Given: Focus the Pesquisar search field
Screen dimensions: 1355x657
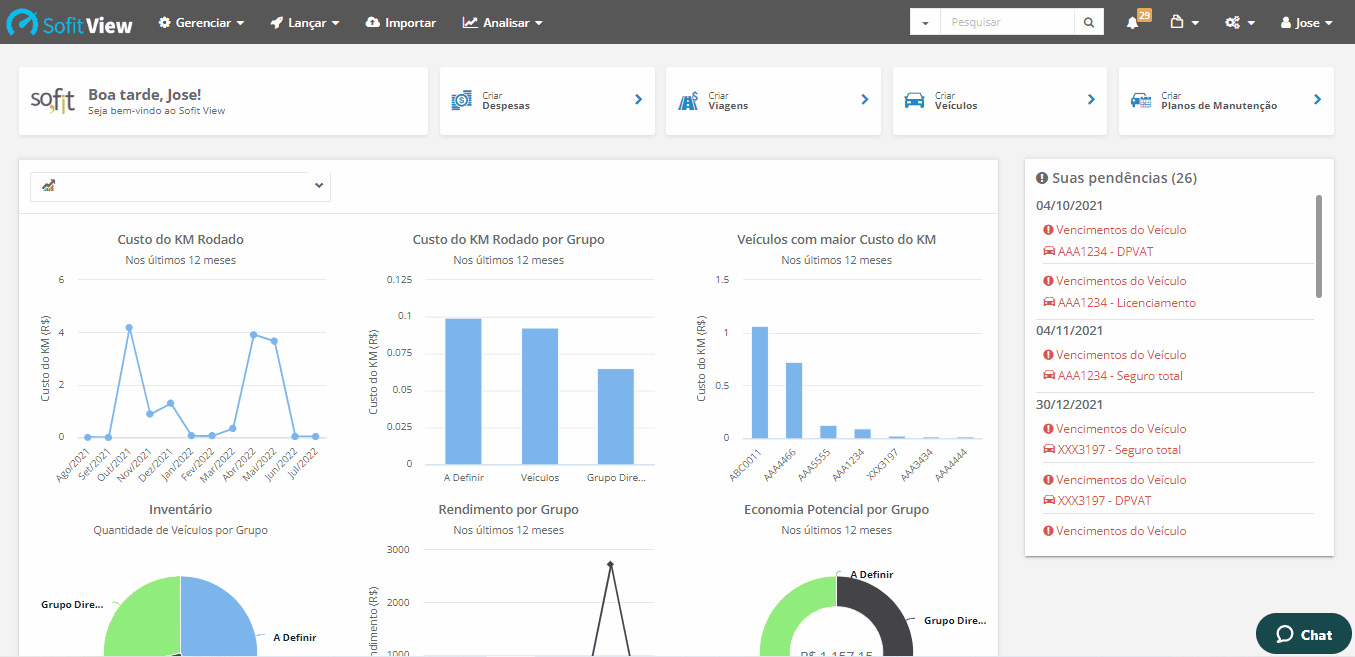Looking at the screenshot, I should point(1007,22).
